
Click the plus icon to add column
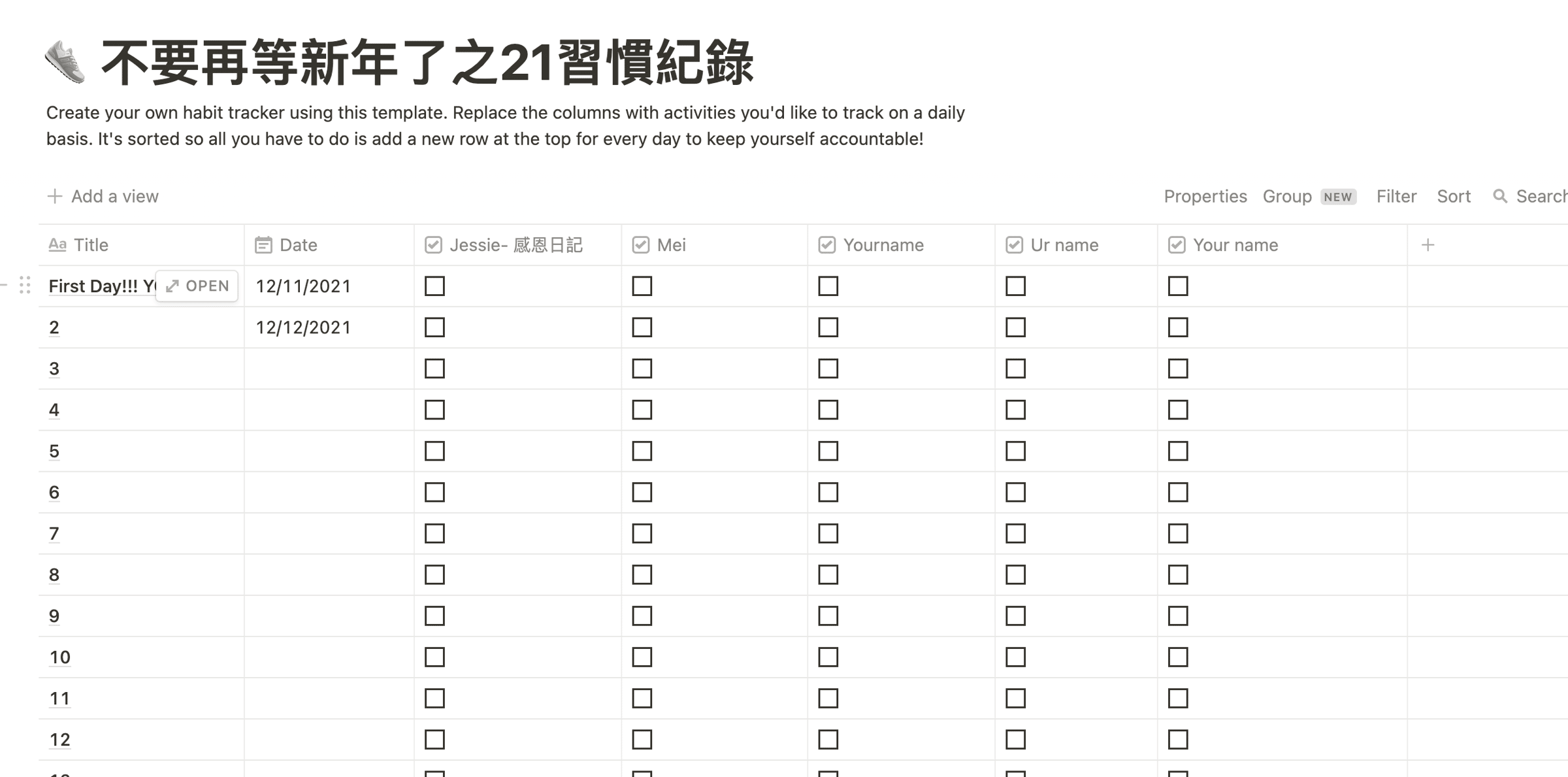coord(1428,245)
